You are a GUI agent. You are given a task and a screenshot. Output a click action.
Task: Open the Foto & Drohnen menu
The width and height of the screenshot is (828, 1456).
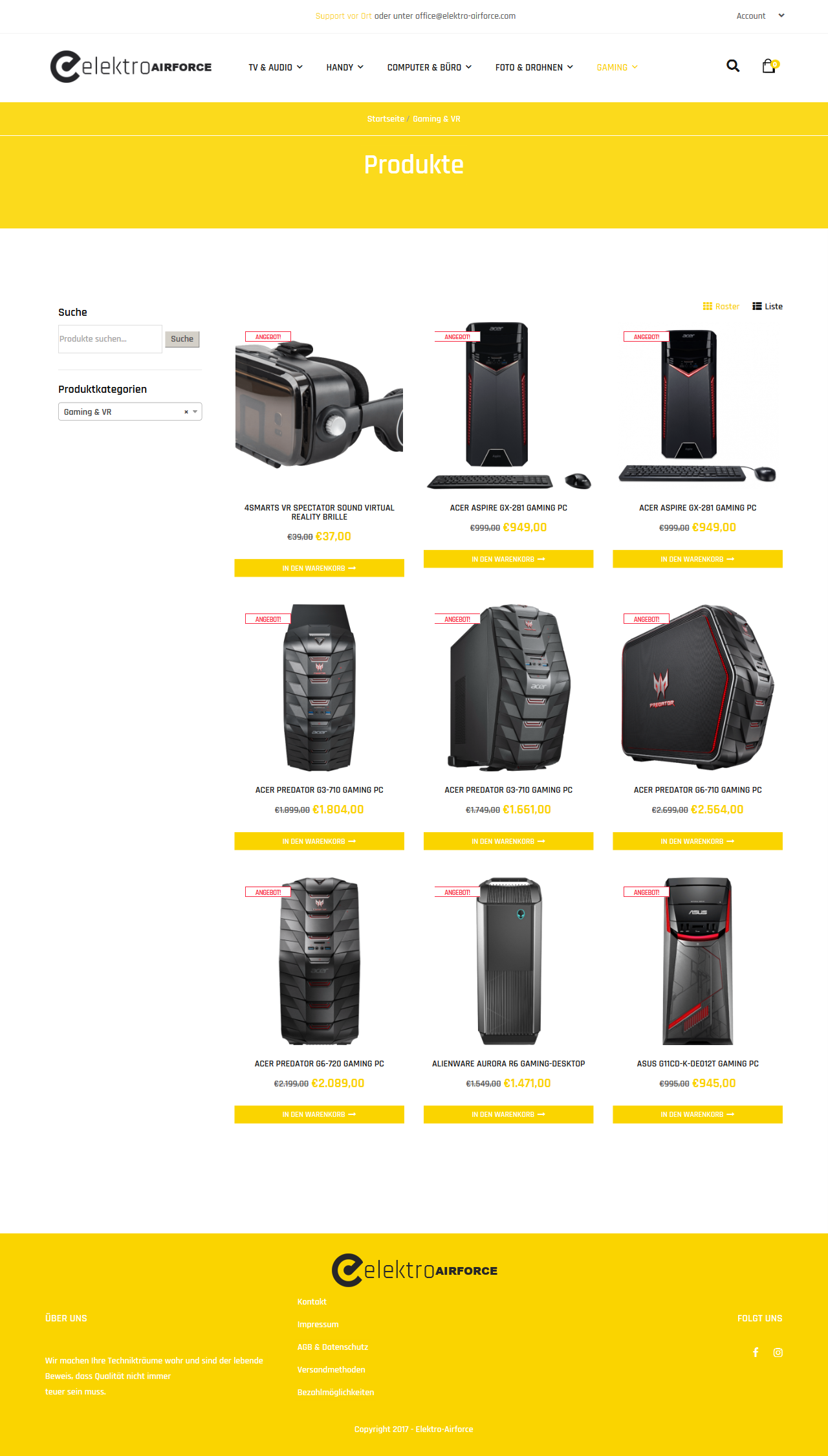(x=534, y=67)
